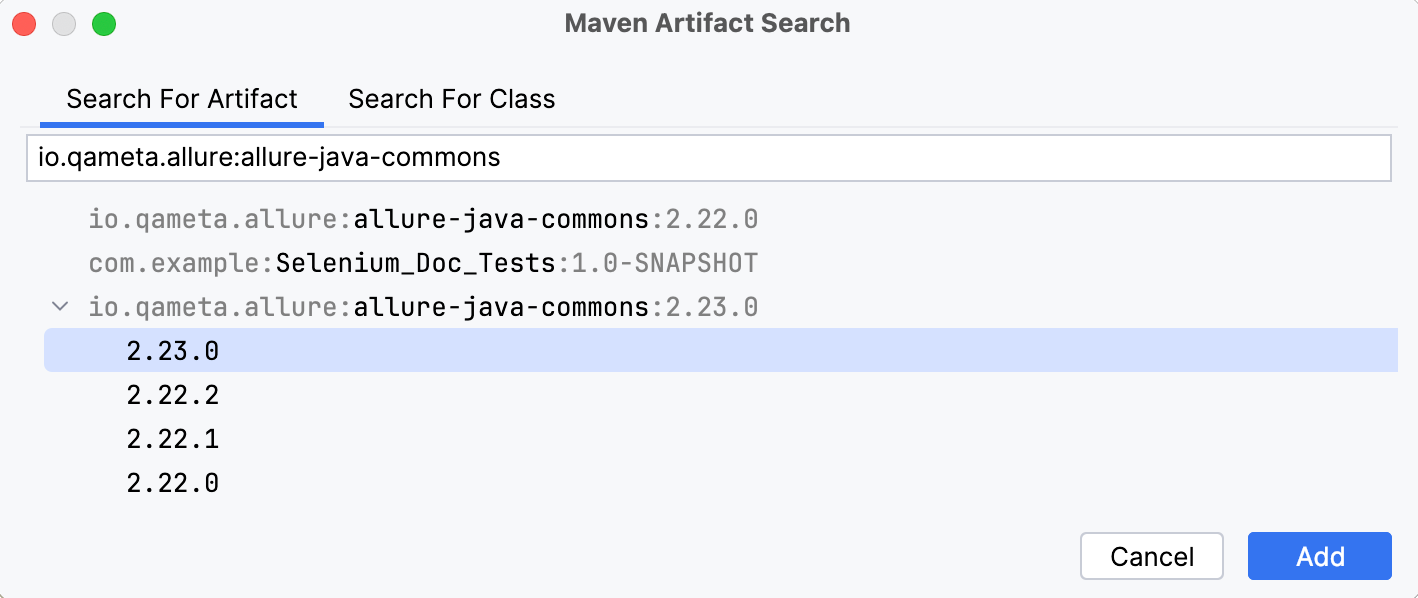Switch to the Search For Artifact tab

181,98
